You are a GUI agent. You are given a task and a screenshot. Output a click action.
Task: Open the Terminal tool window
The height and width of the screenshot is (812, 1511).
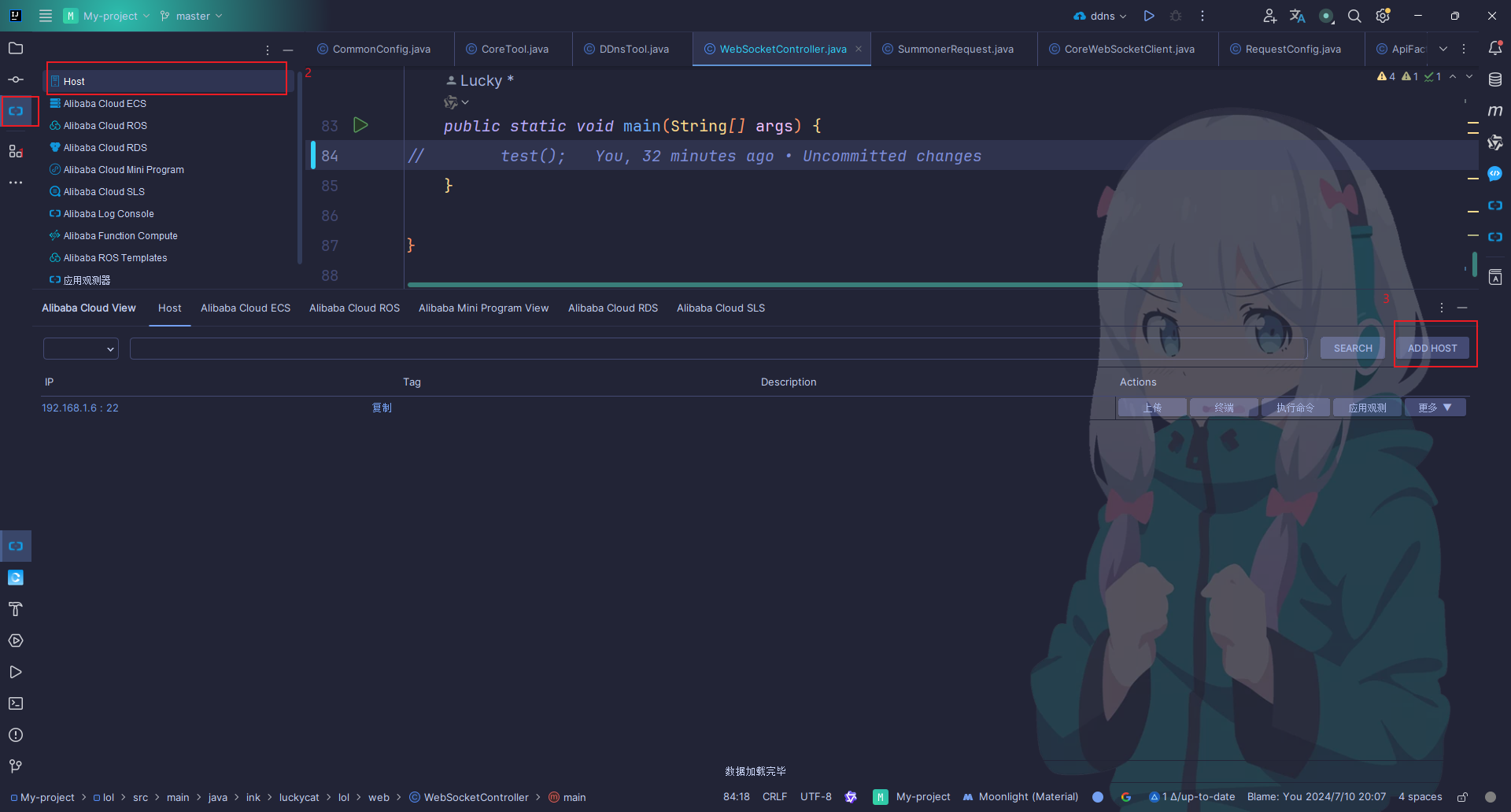[x=16, y=703]
